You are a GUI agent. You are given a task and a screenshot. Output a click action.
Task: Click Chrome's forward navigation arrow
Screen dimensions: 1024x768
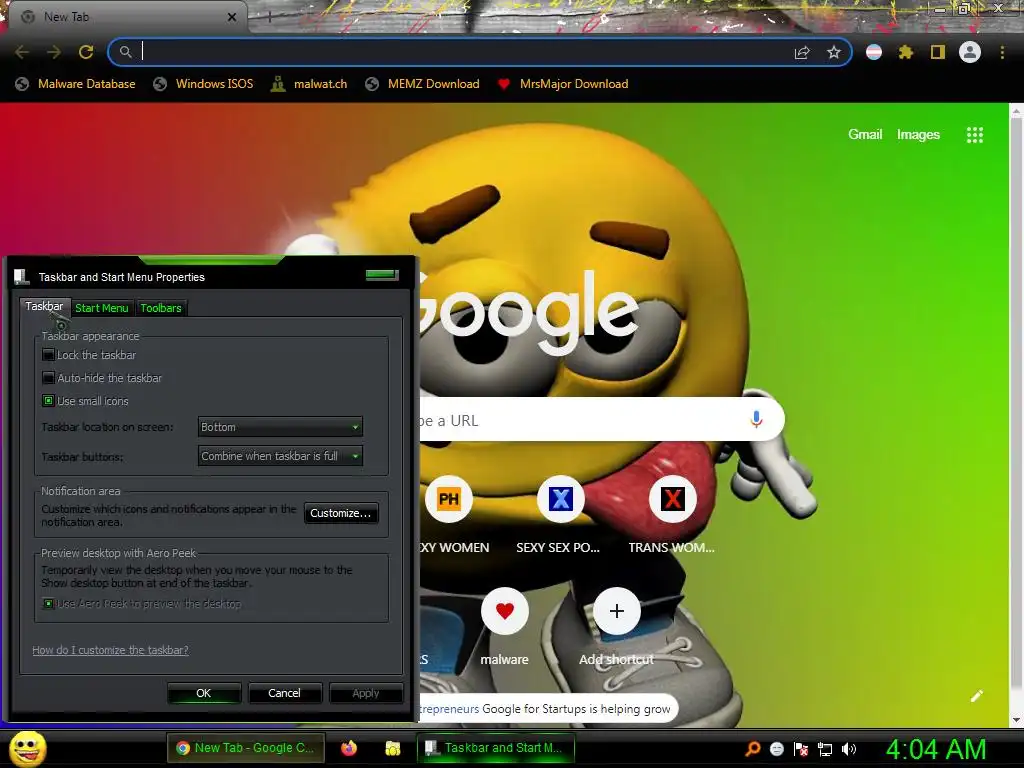coord(54,52)
